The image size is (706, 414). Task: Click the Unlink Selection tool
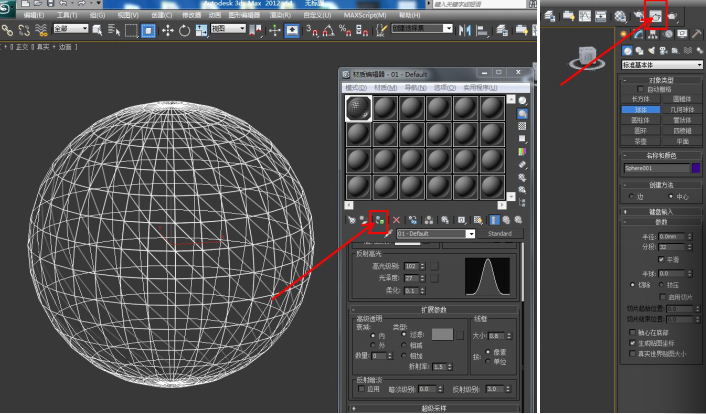(24, 30)
